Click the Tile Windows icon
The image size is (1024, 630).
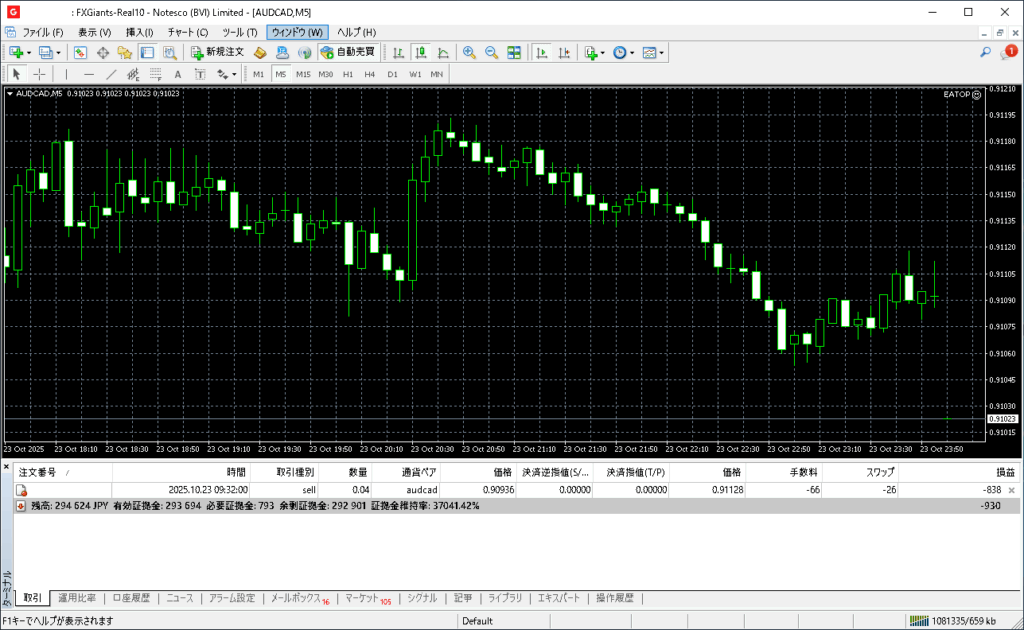coord(514,52)
